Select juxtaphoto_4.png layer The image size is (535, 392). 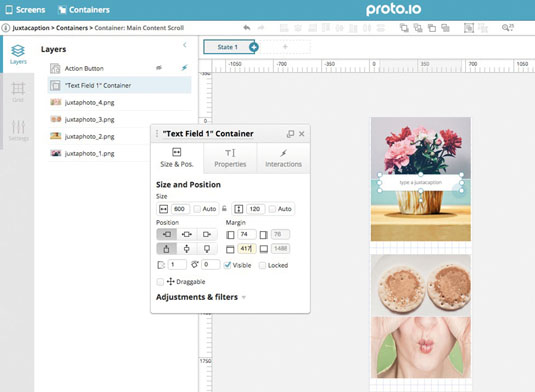click(x=119, y=102)
